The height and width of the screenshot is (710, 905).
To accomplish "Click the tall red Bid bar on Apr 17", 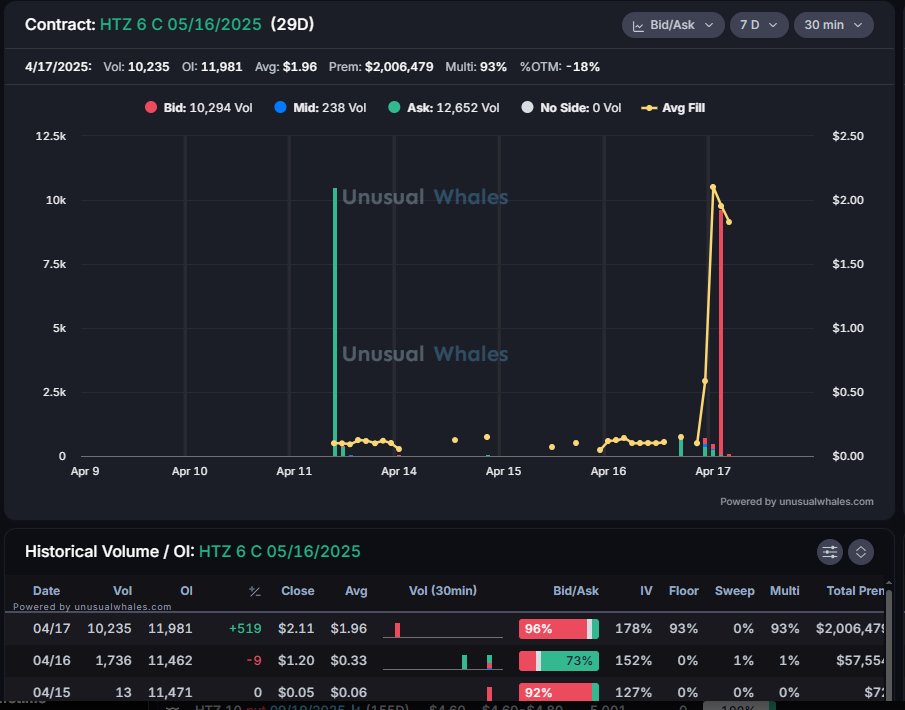I will pyautogui.click(x=721, y=333).
